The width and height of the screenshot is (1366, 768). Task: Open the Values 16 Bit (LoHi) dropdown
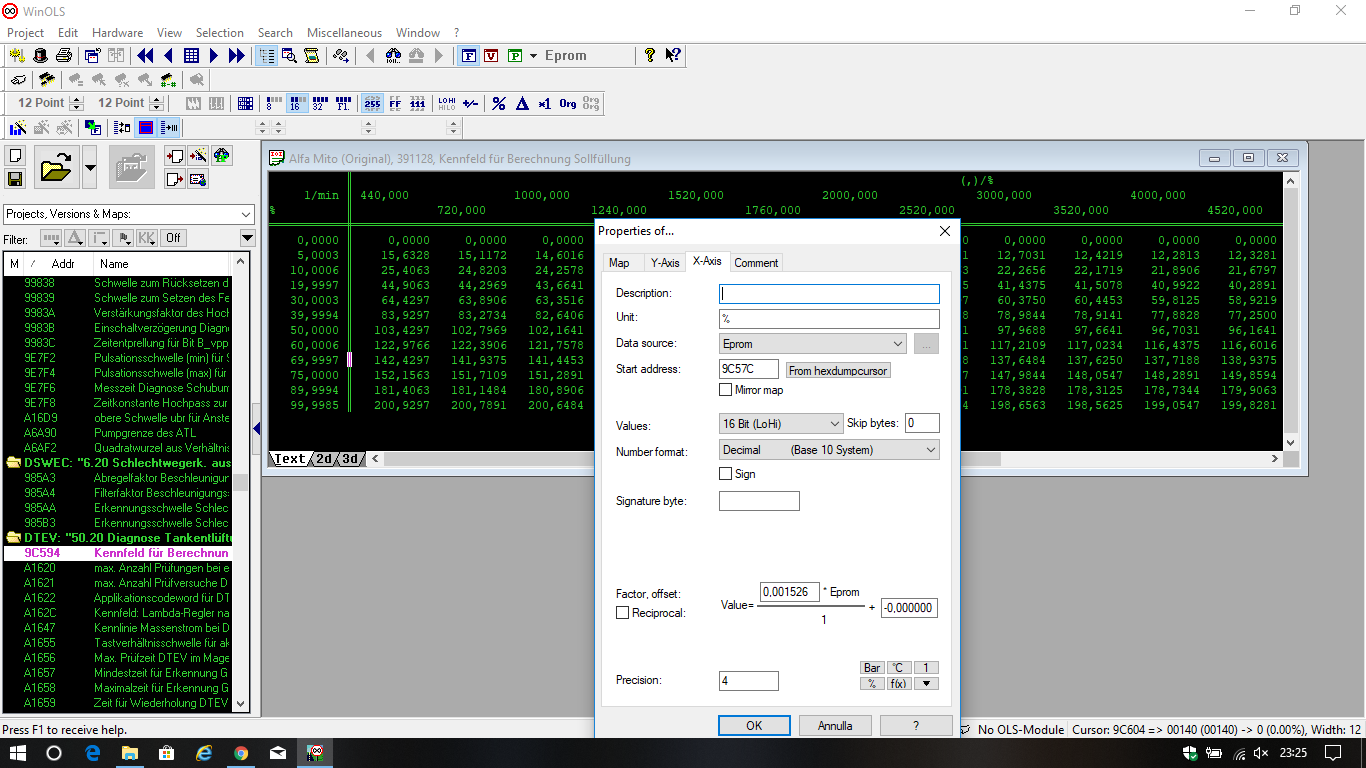[781, 424]
